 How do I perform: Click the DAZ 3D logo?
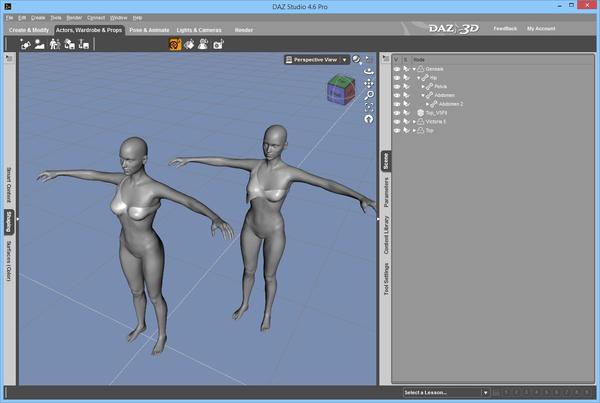click(453, 29)
